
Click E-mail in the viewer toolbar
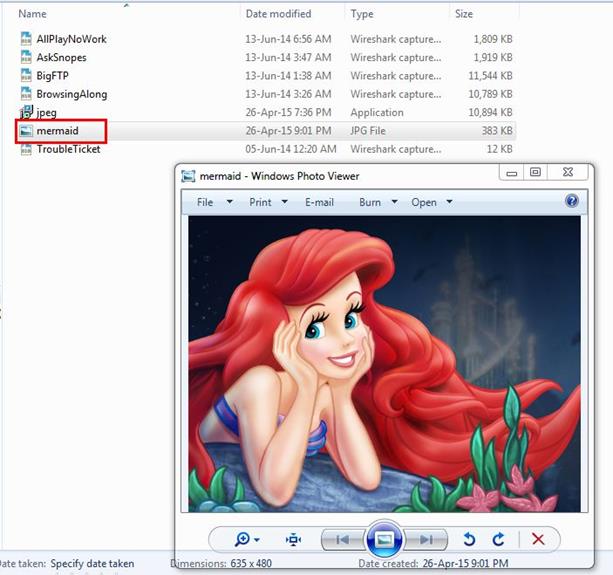tap(319, 202)
